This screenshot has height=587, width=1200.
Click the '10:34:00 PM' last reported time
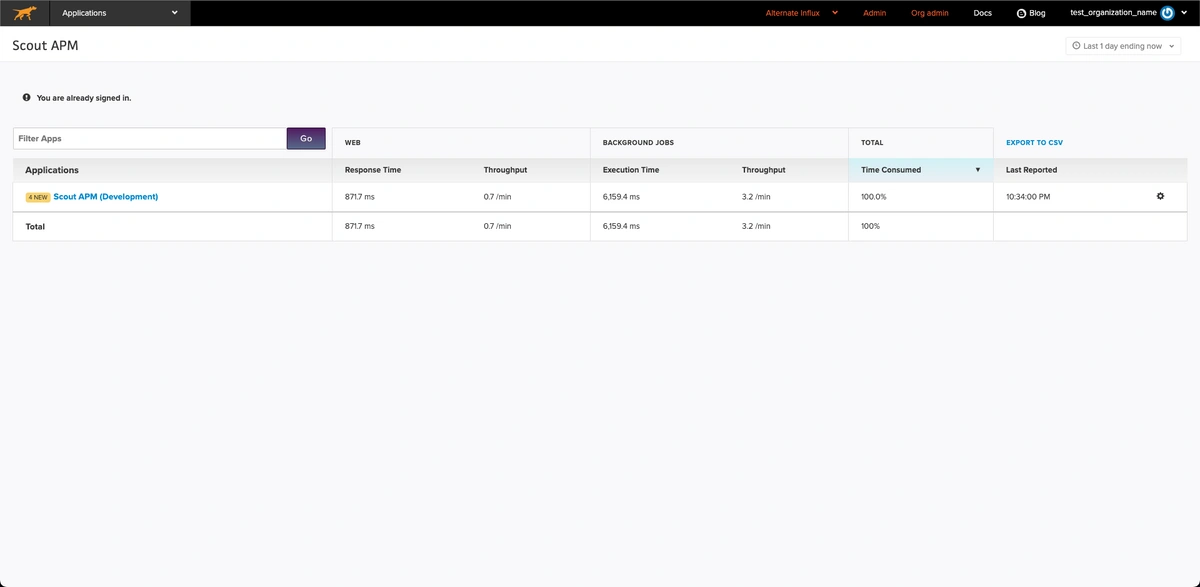pyautogui.click(x=1028, y=197)
